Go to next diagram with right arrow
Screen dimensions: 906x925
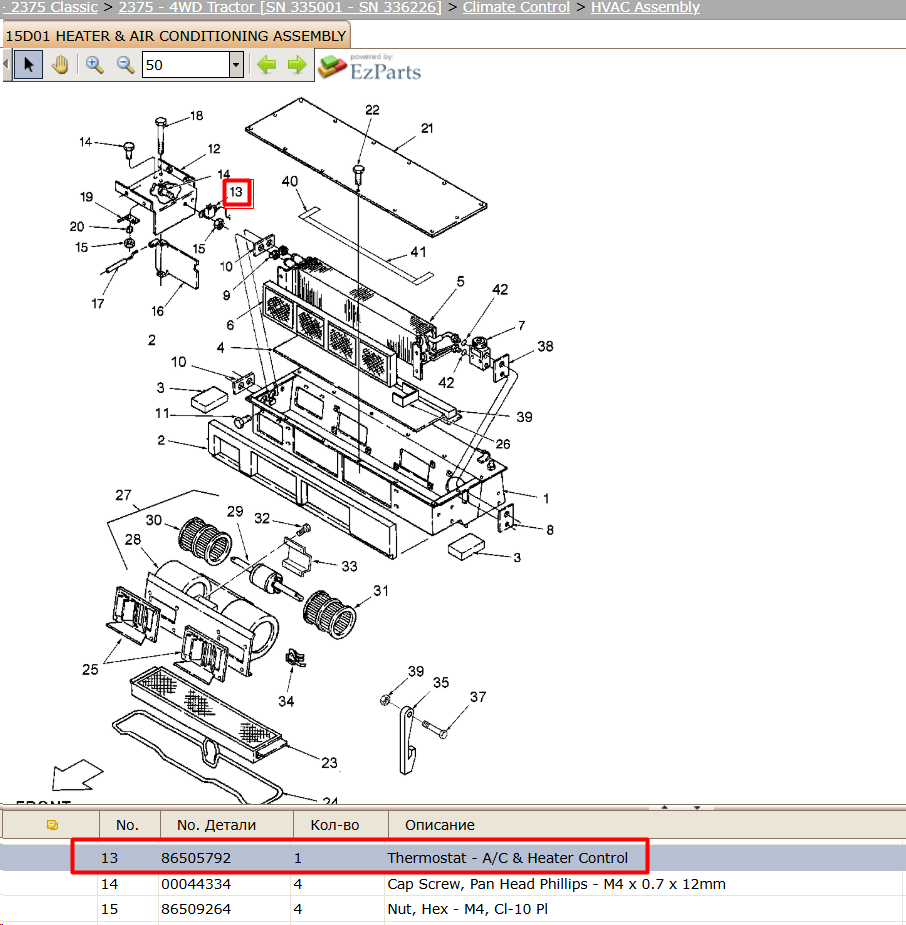(297, 64)
